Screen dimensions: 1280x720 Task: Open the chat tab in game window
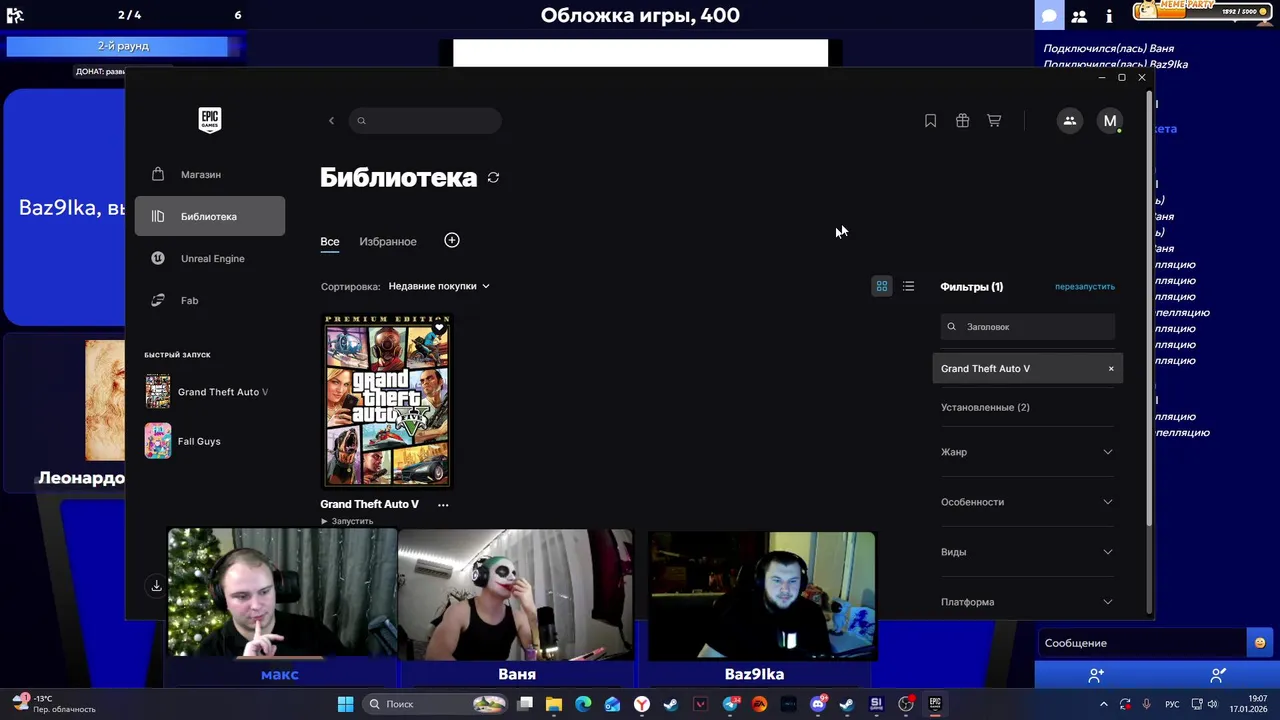coord(1049,16)
